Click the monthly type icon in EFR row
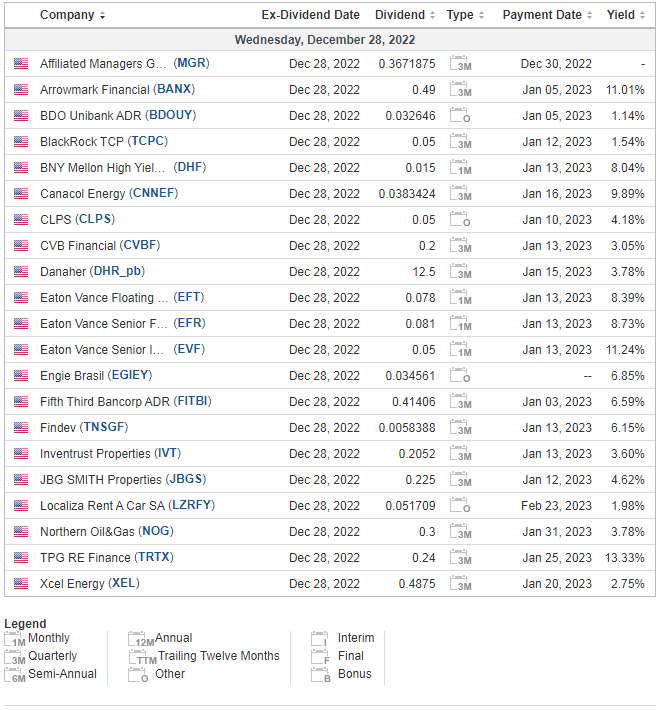 (460, 324)
